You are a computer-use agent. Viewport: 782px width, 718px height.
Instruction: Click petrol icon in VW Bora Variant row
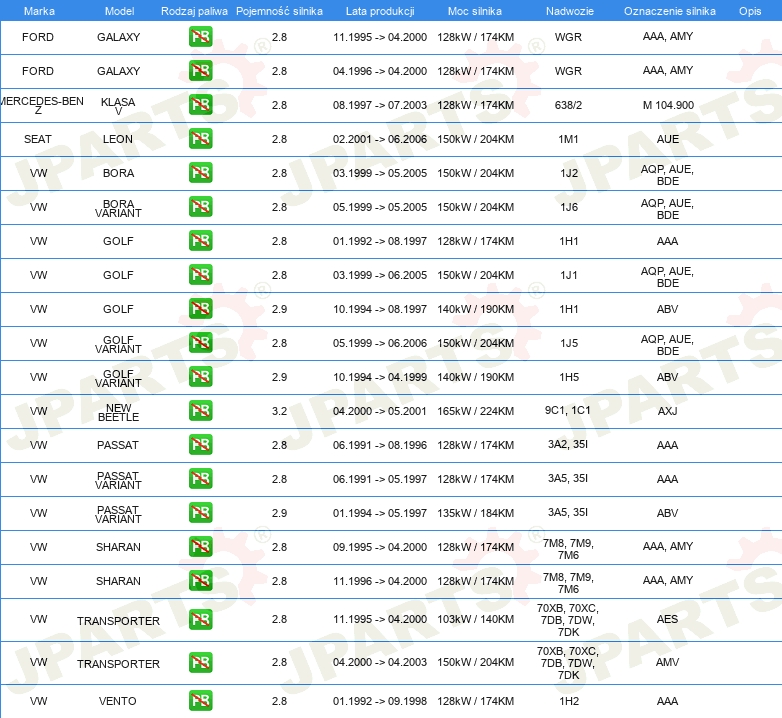pos(200,206)
